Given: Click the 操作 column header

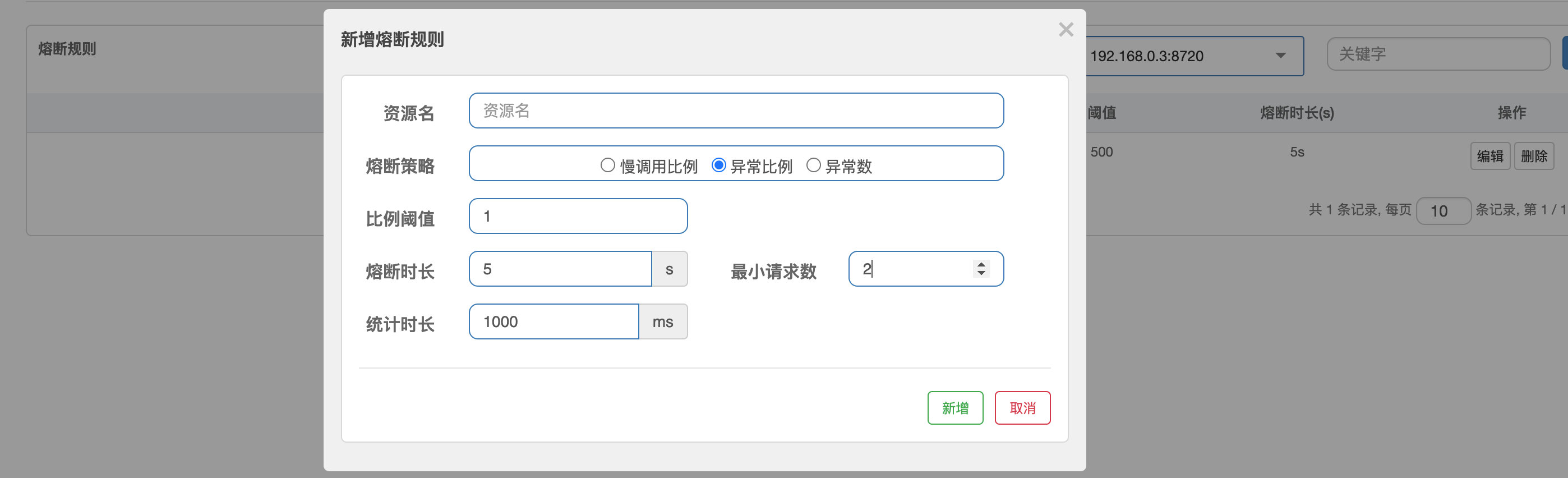Looking at the screenshot, I should pos(1511,113).
